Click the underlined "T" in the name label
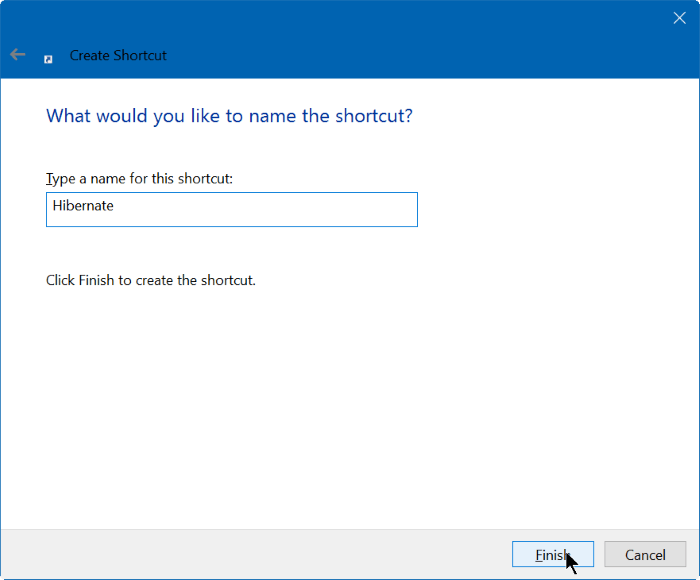The width and height of the screenshot is (700, 580). (50, 178)
